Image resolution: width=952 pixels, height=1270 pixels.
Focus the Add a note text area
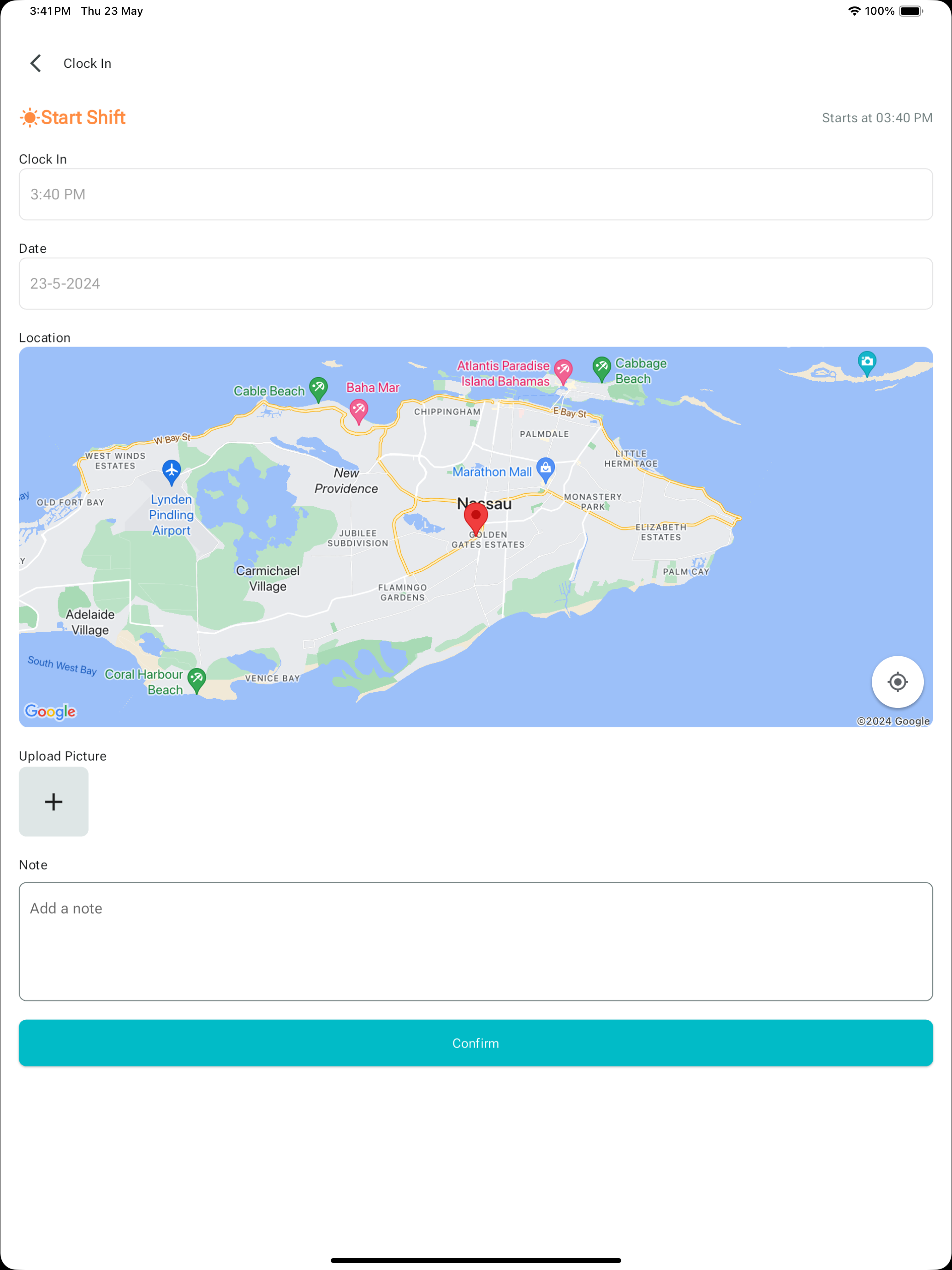point(476,941)
